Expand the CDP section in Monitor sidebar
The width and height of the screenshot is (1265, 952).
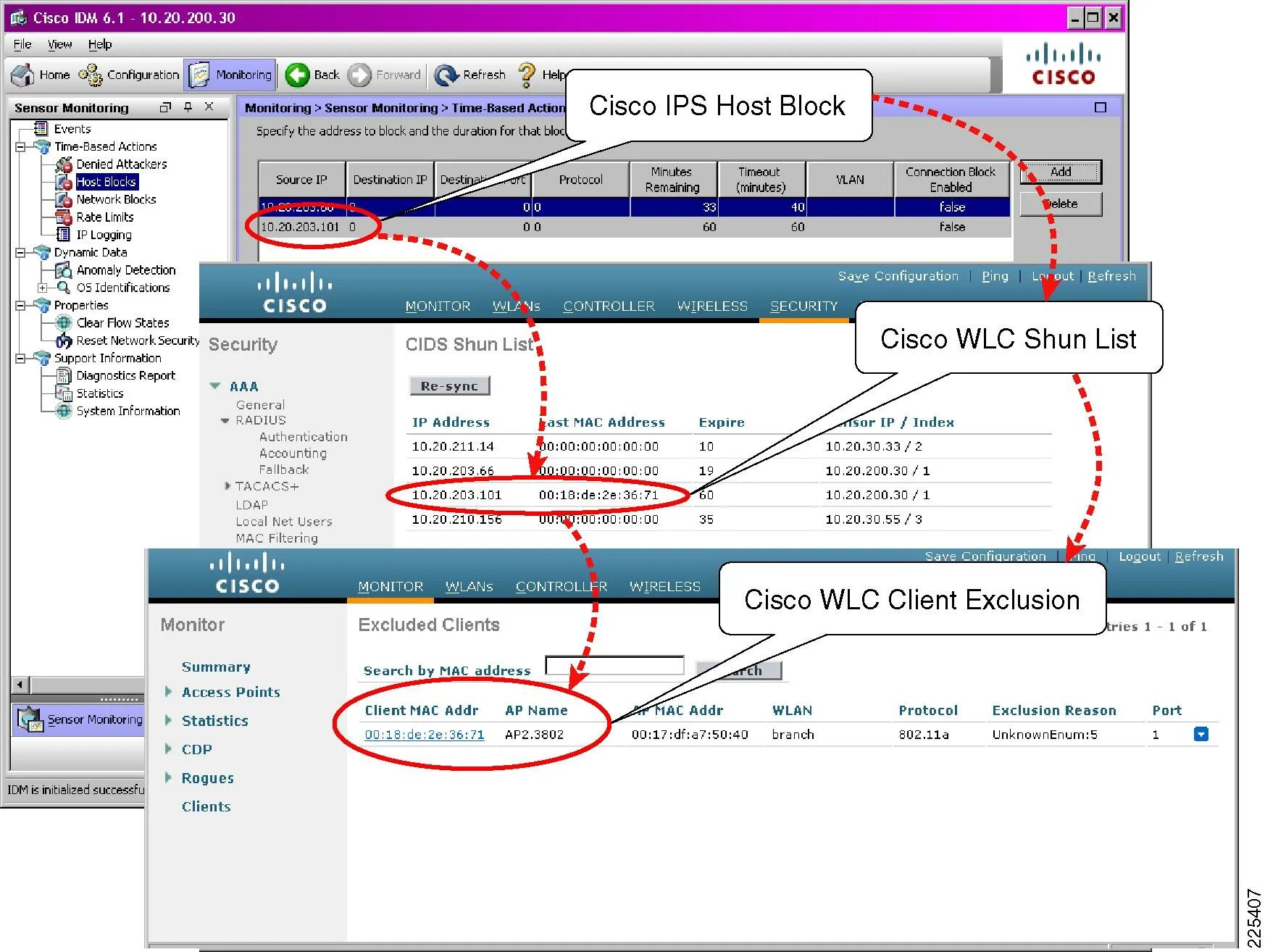point(168,749)
